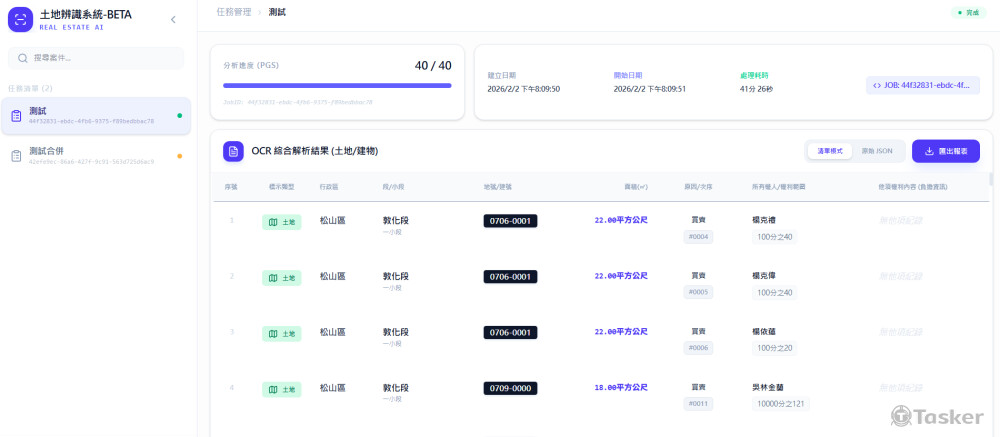Click the purple analysis progress bar
Screen dimensions: 1000x437
click(337, 86)
